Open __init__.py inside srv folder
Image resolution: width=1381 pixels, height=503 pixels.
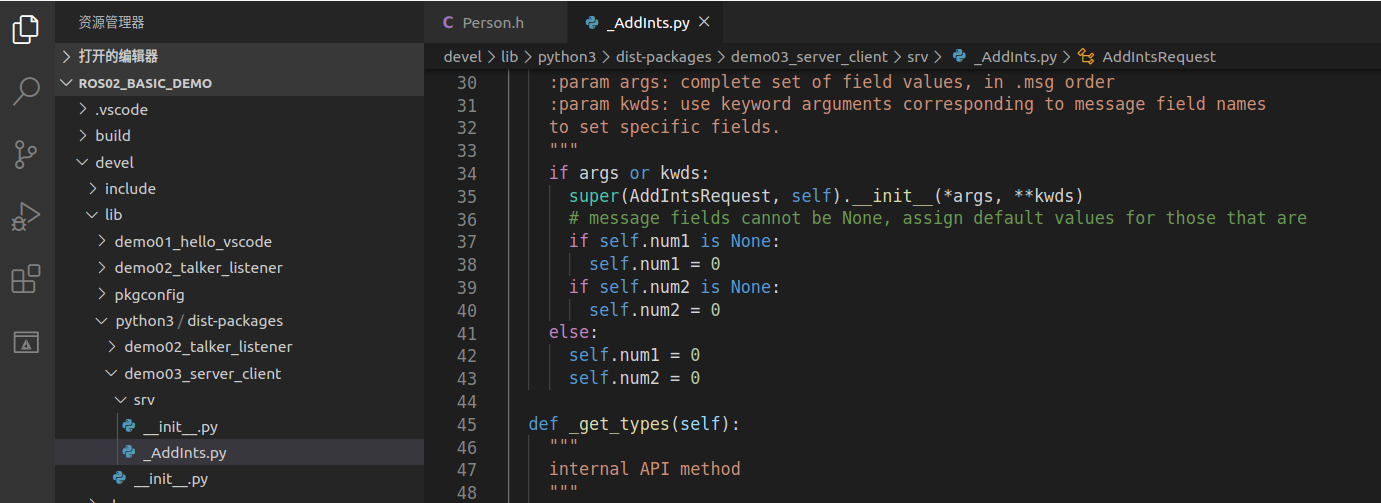point(180,426)
